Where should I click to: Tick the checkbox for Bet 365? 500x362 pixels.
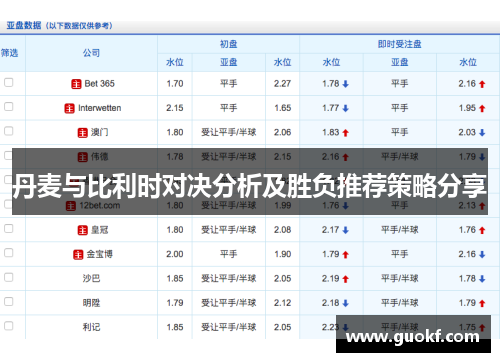pyautogui.click(x=9, y=82)
